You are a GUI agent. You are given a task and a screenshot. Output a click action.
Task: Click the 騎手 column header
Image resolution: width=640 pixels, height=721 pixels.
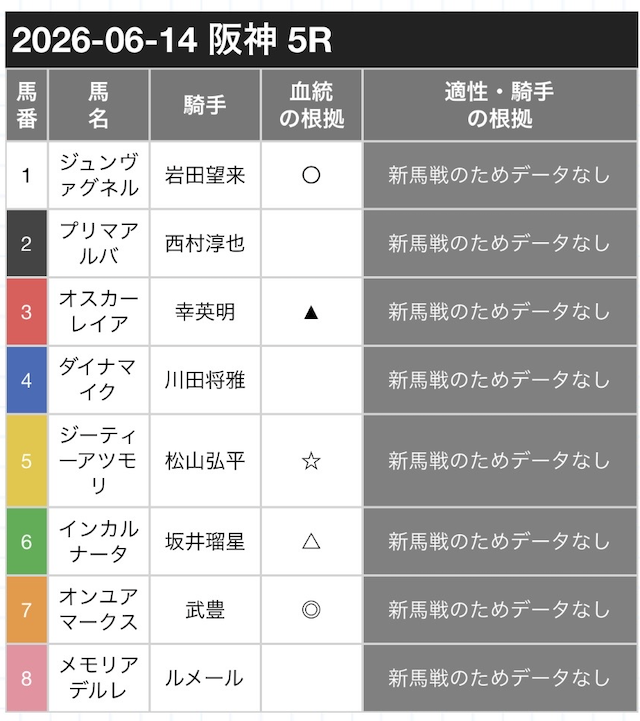coord(205,105)
